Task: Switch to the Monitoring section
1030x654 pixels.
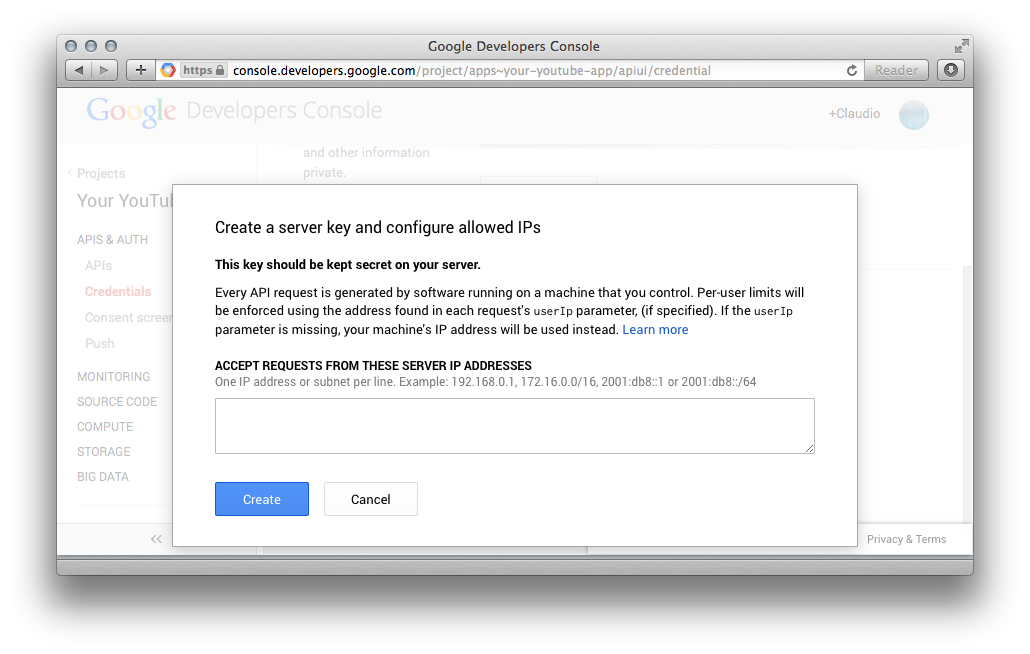Action: coord(113,376)
